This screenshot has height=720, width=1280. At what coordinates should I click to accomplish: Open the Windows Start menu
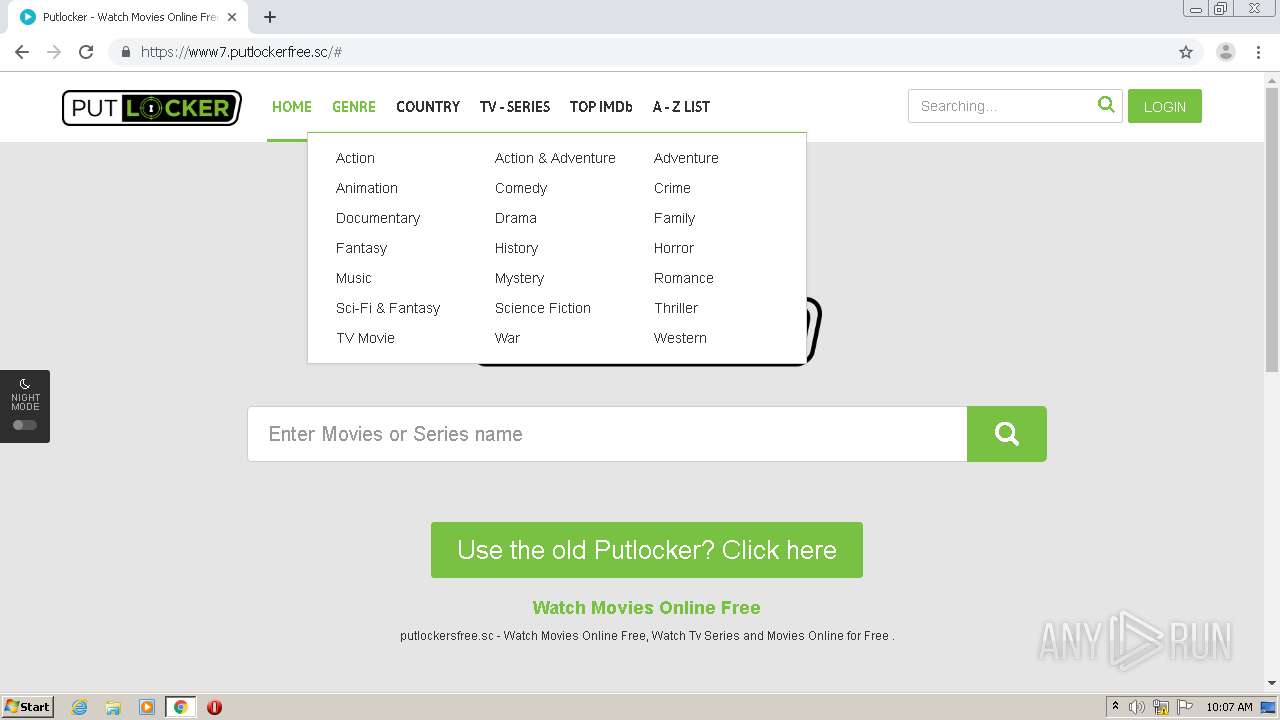[x=28, y=707]
